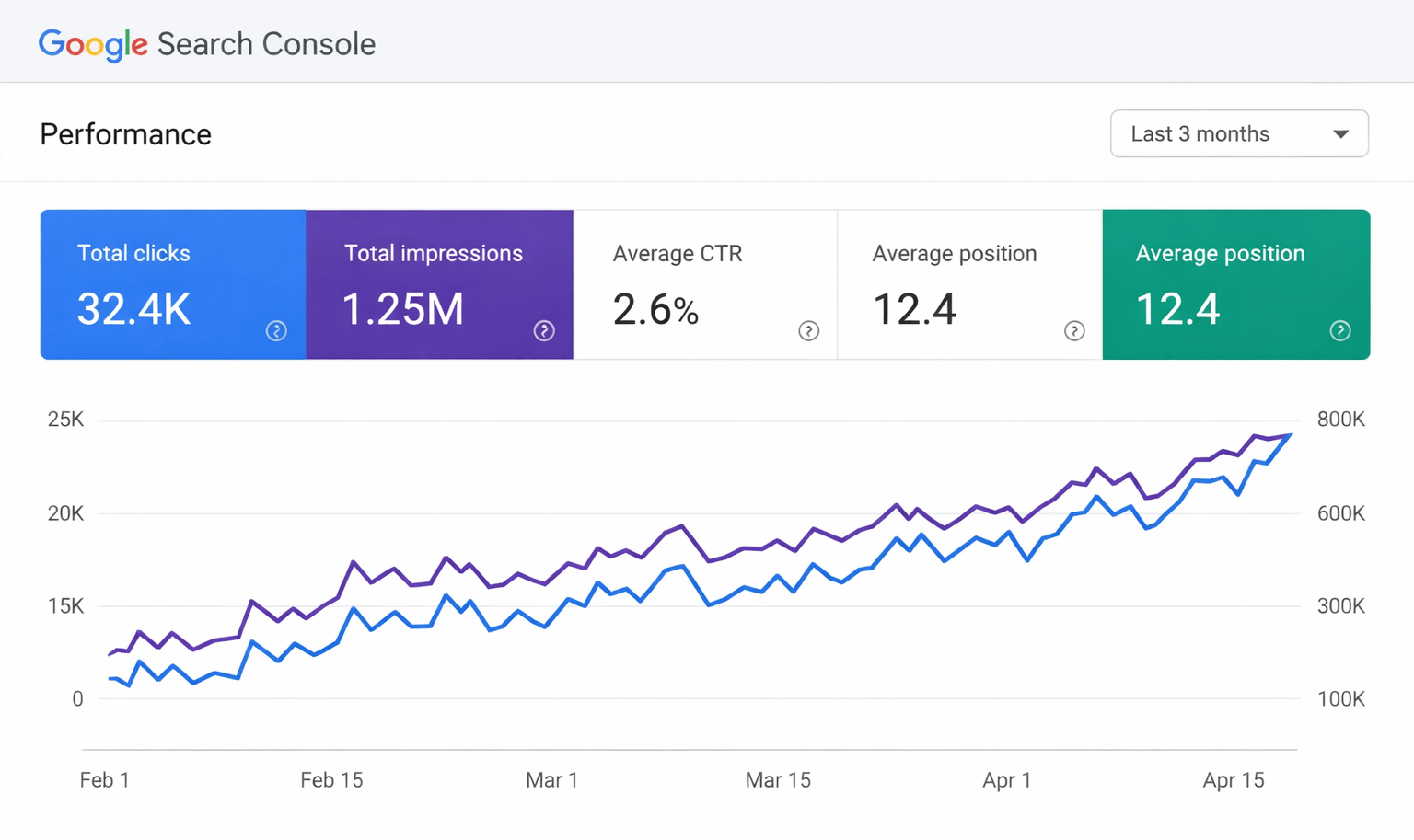Screen dimensions: 1414x840
Task: Click the Search Console title text
Action: (266, 44)
